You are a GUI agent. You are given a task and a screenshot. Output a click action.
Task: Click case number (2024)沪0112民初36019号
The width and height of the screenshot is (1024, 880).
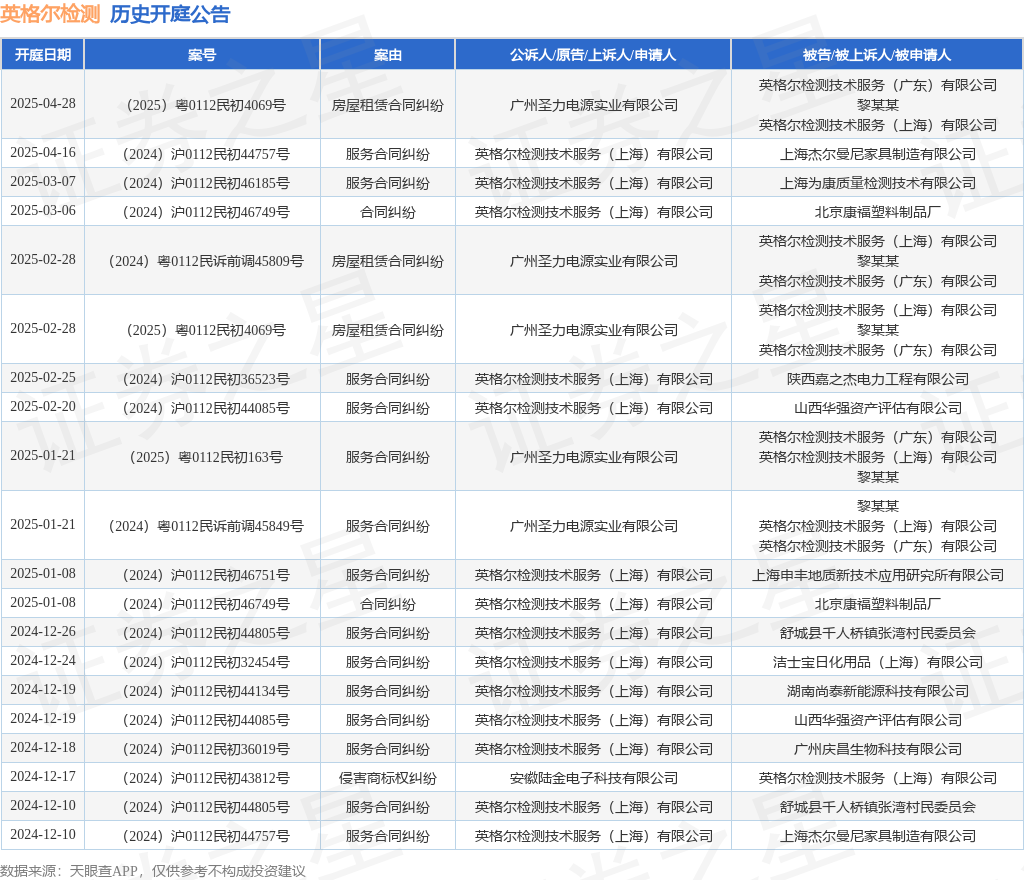click(x=206, y=749)
